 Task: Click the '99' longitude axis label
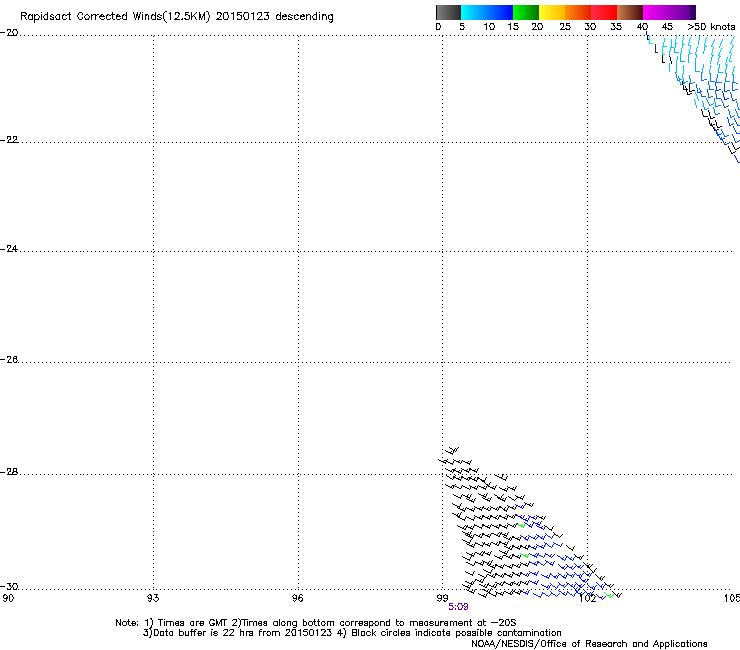(x=442, y=598)
